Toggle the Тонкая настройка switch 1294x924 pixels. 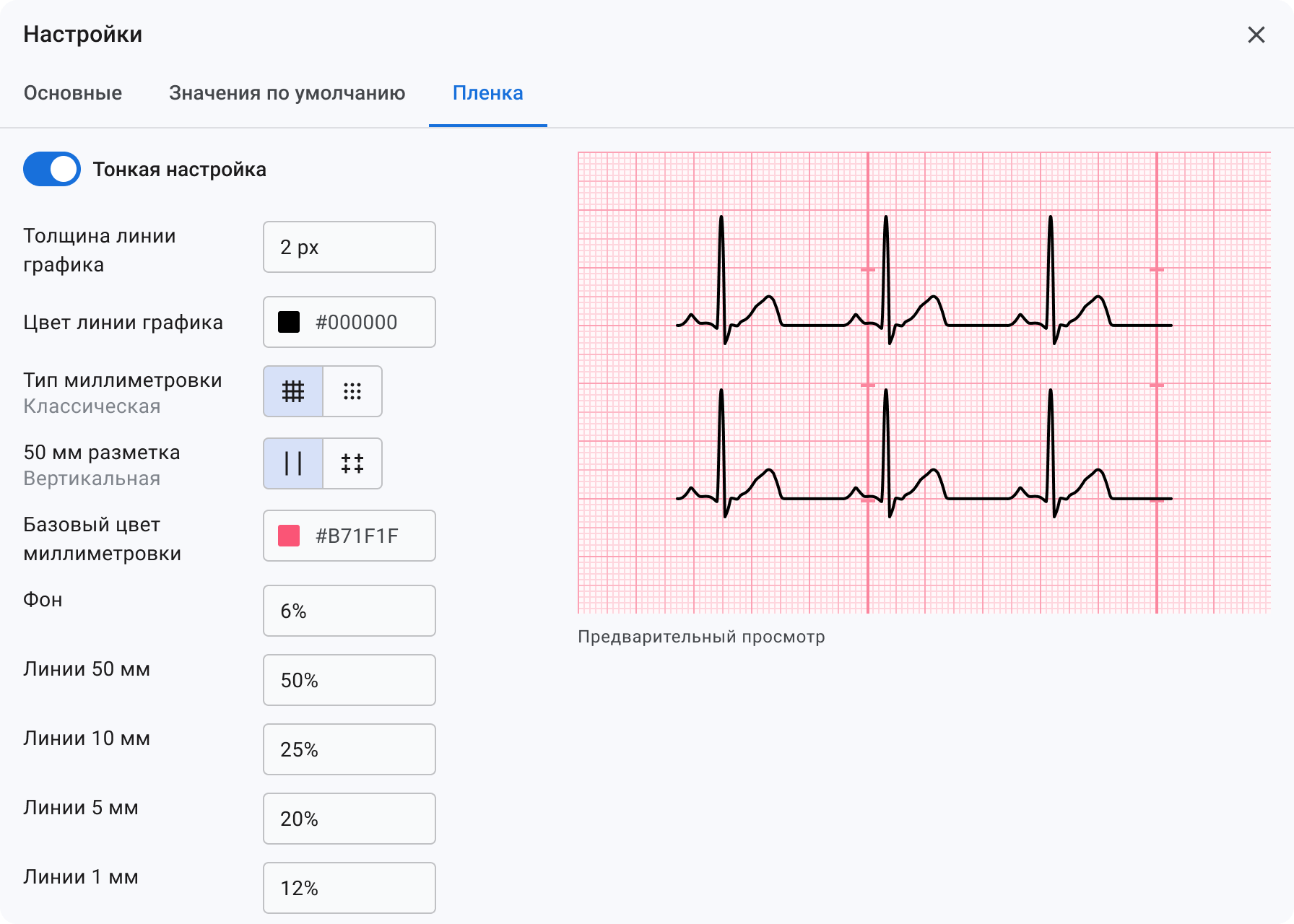click(52, 169)
